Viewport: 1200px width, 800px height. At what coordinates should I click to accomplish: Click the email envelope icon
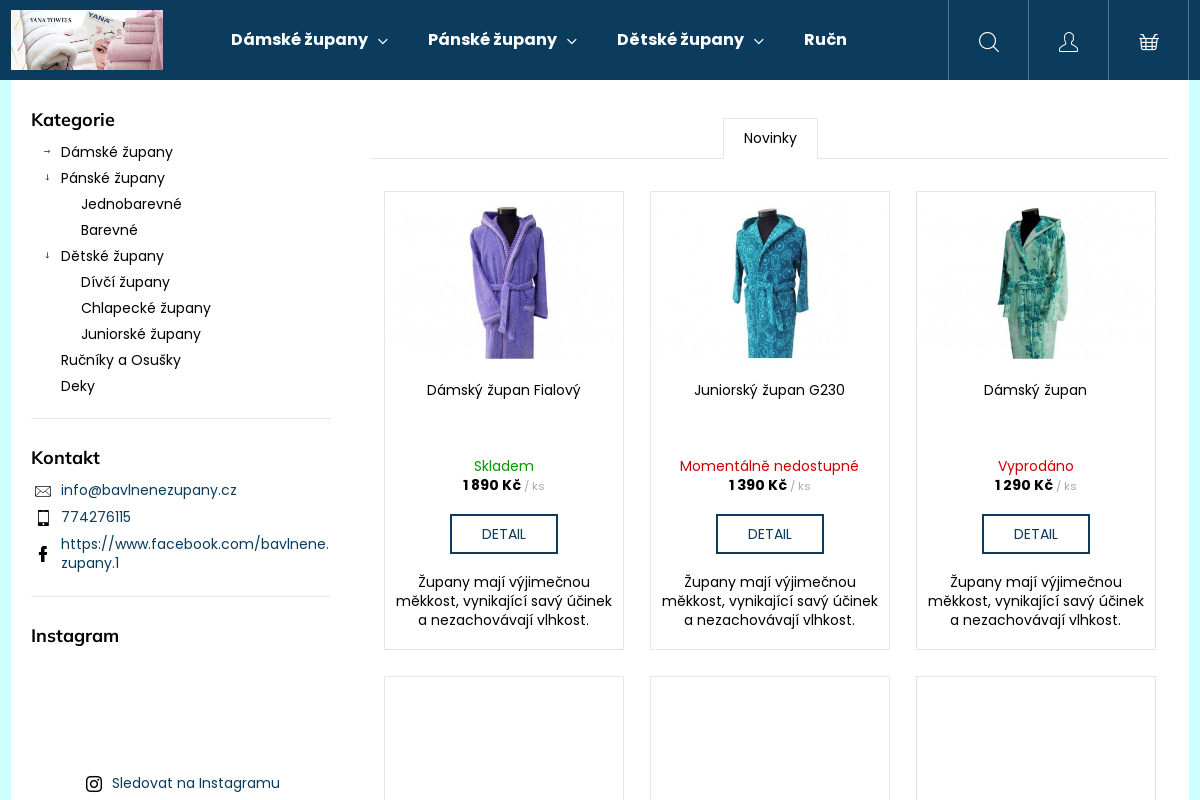point(43,491)
